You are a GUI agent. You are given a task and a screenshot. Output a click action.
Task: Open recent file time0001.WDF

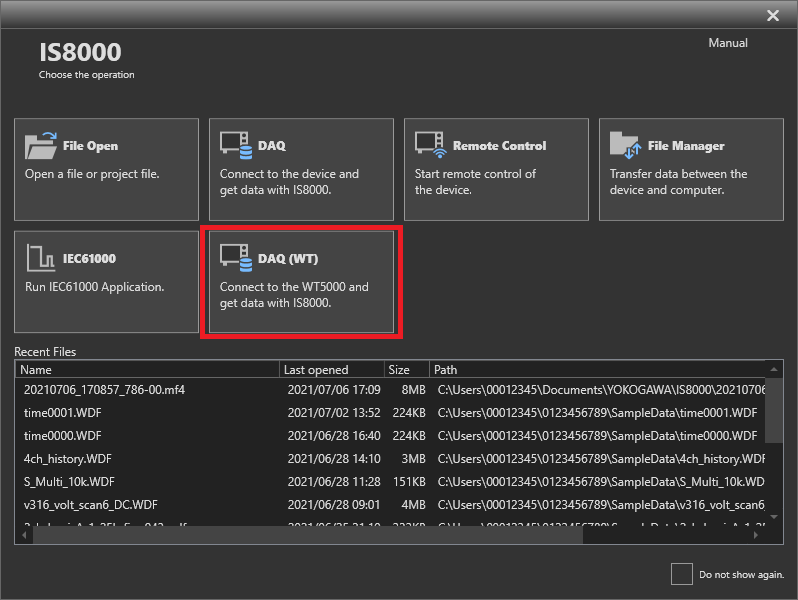coord(62,412)
